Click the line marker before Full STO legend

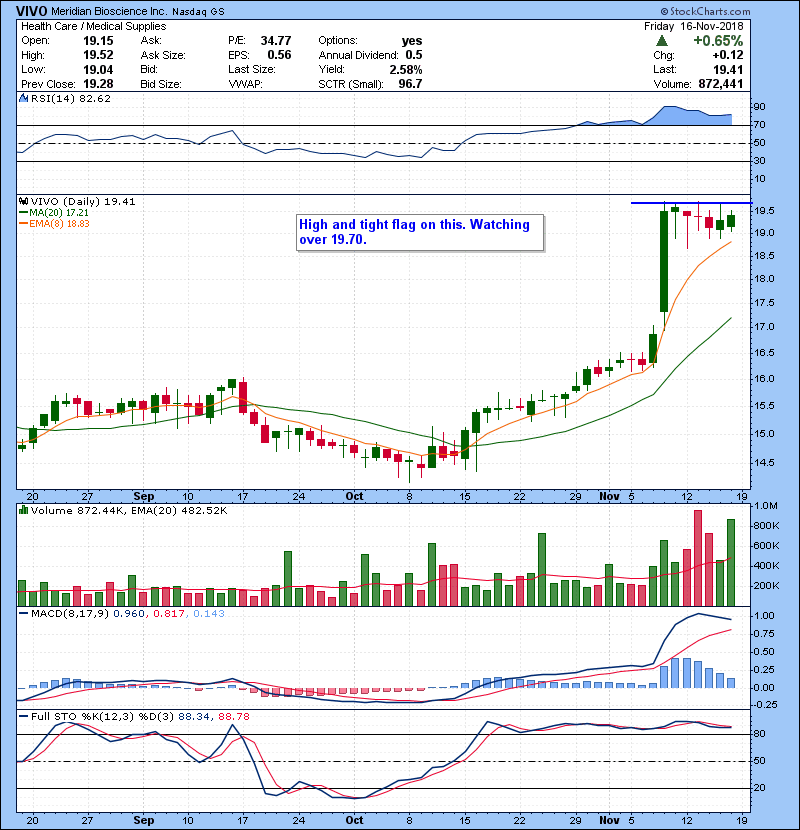click(23, 717)
